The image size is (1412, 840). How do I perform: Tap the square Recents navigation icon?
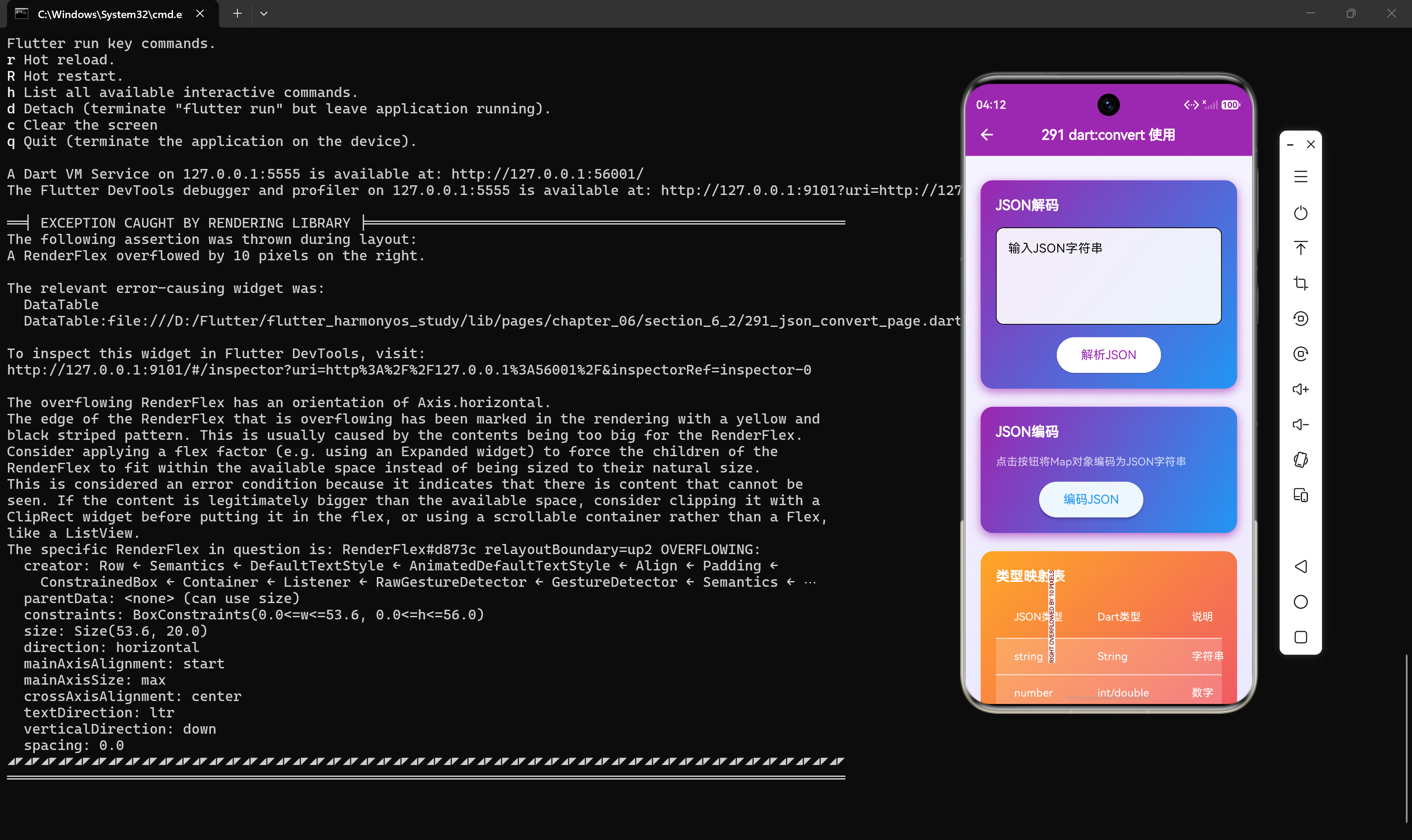pos(1300,637)
